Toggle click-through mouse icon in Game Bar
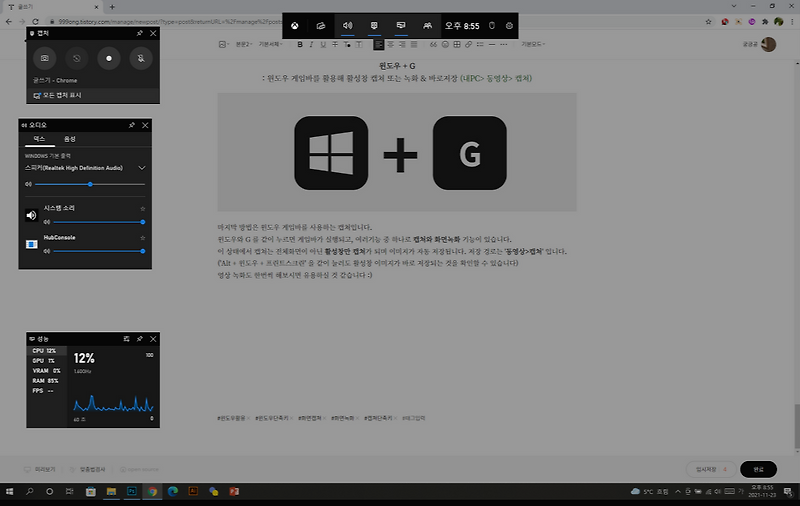Screen dimensions: 800x506 click(492, 26)
